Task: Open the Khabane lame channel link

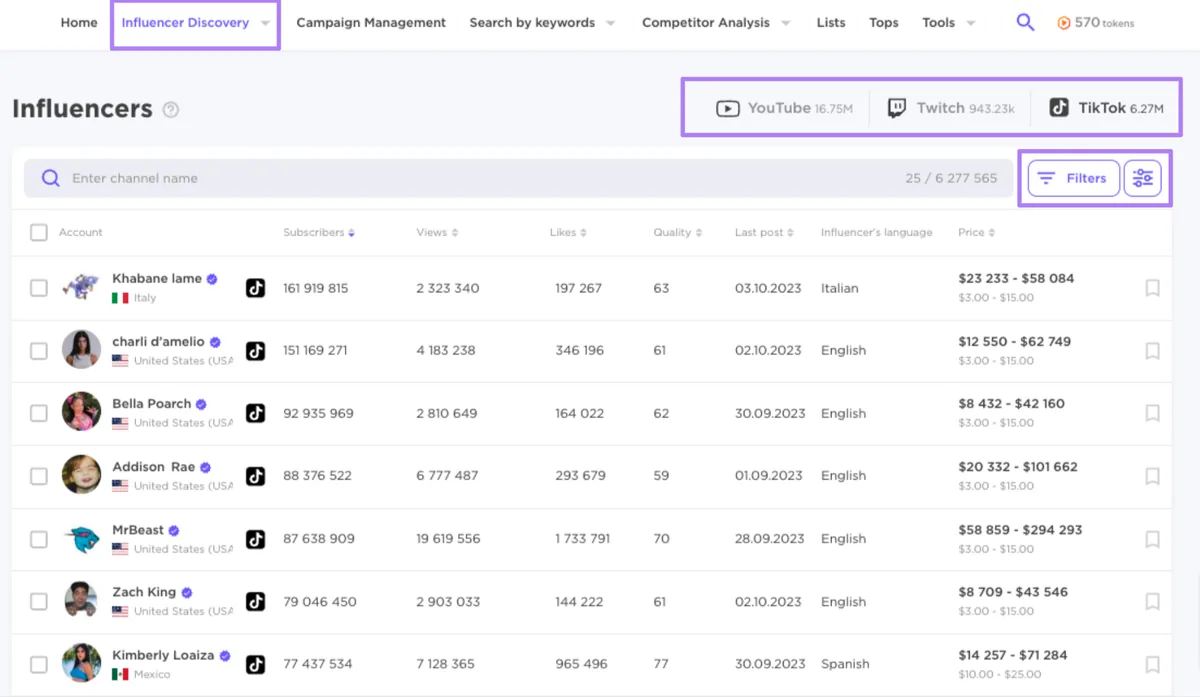Action: [x=157, y=278]
